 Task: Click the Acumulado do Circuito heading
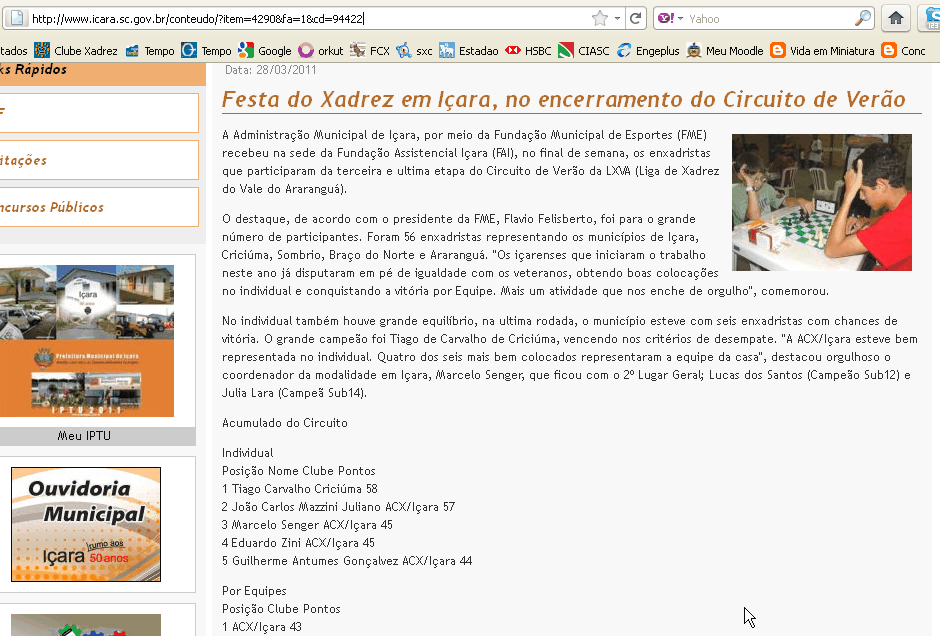(285, 423)
